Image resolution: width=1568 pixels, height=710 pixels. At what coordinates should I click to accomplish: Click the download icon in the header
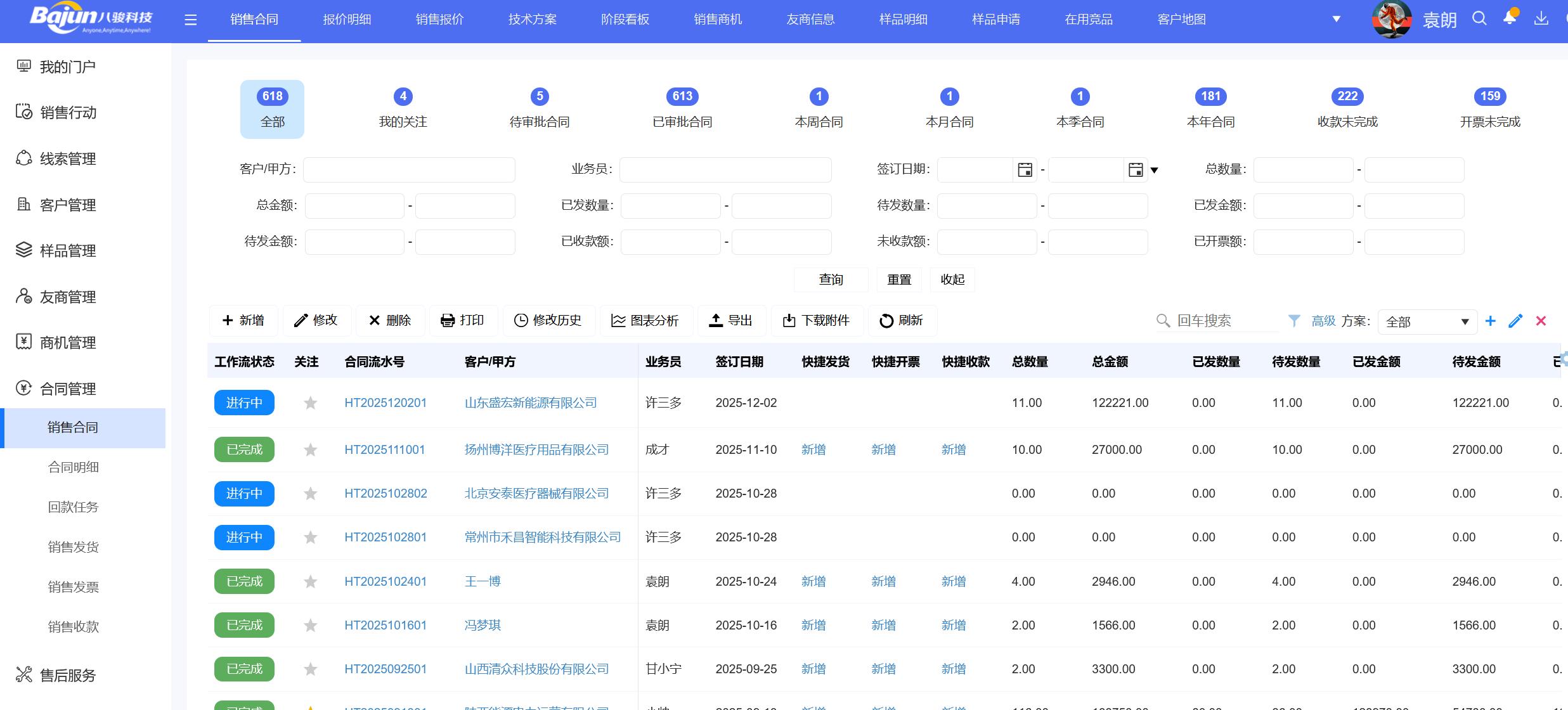[1541, 19]
